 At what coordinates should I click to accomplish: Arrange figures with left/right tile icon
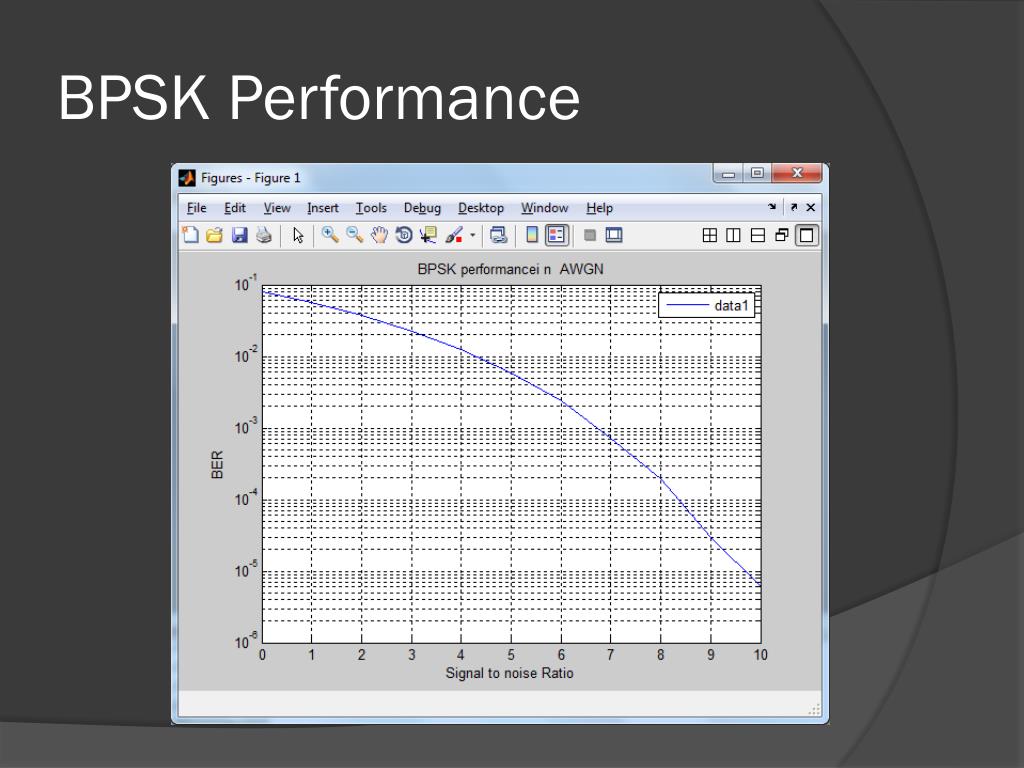733,235
